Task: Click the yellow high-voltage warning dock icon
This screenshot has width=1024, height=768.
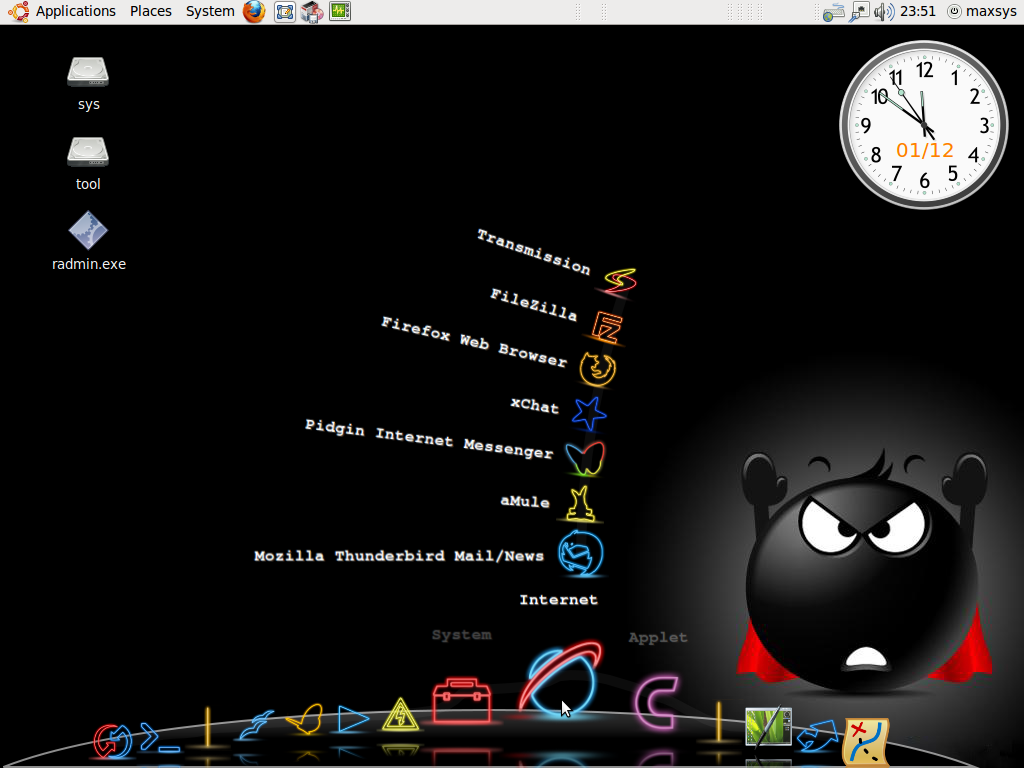Action: pos(400,714)
